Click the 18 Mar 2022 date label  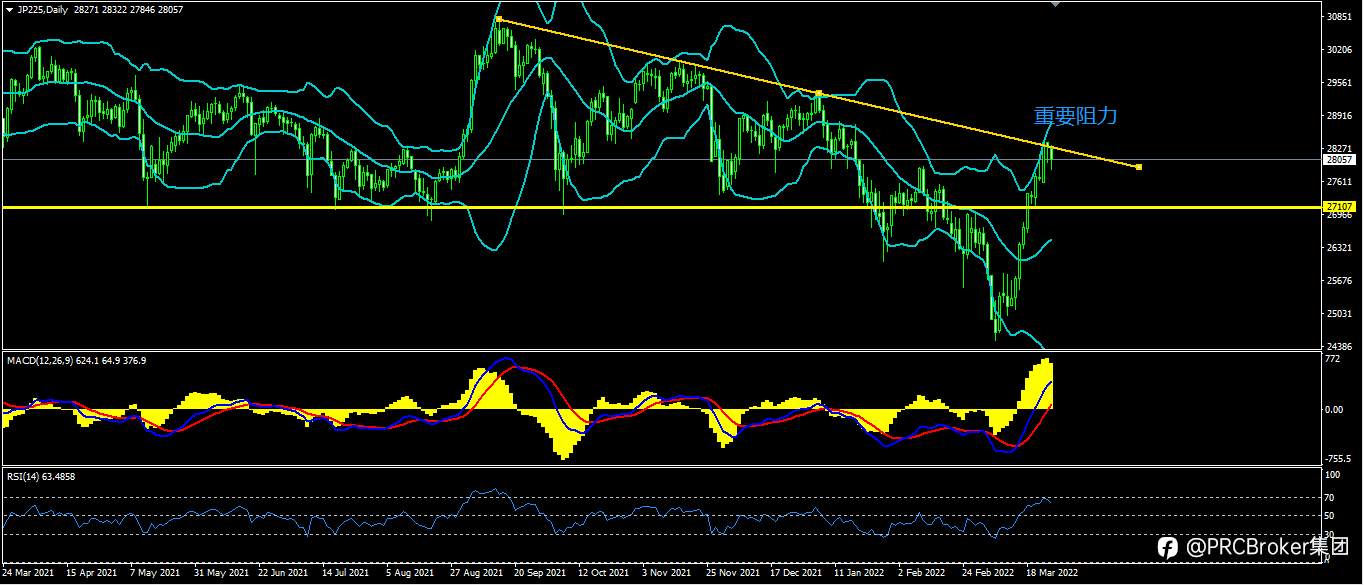coord(1053,574)
